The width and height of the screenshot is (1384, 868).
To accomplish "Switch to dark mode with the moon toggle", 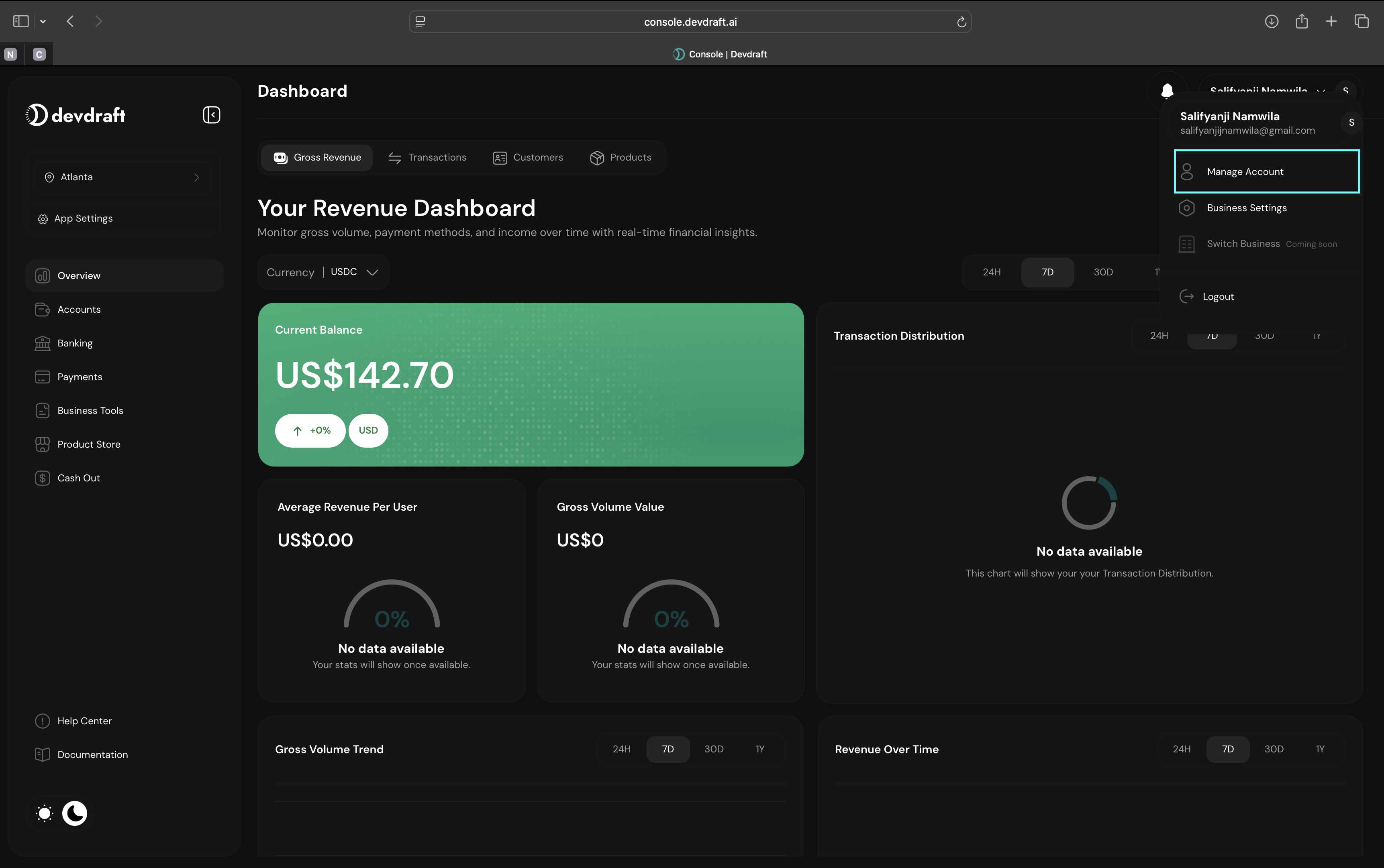I will point(75,813).
